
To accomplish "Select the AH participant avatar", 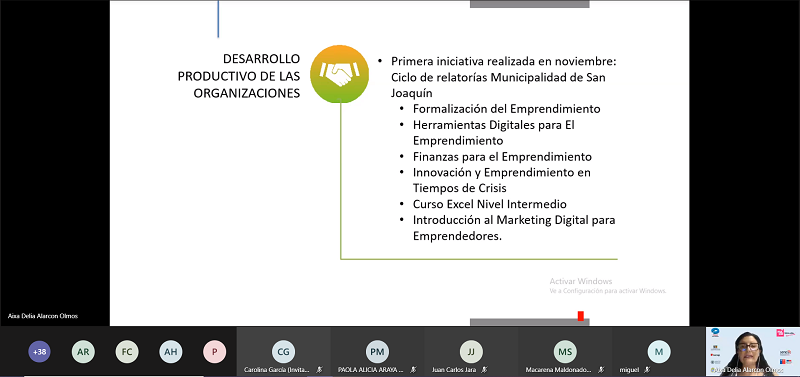I will point(171,351).
